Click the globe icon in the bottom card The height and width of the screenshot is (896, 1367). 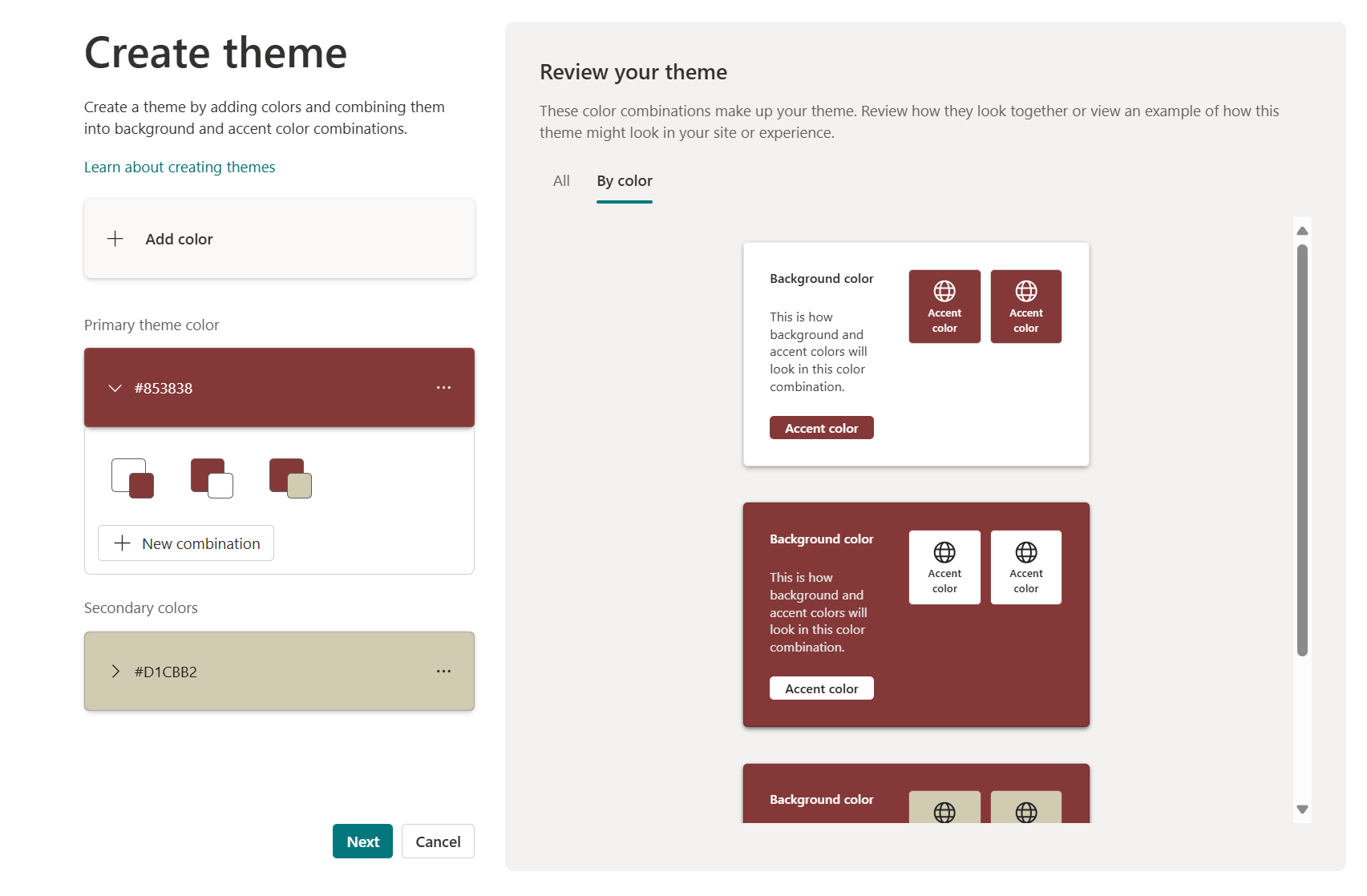pos(944,812)
